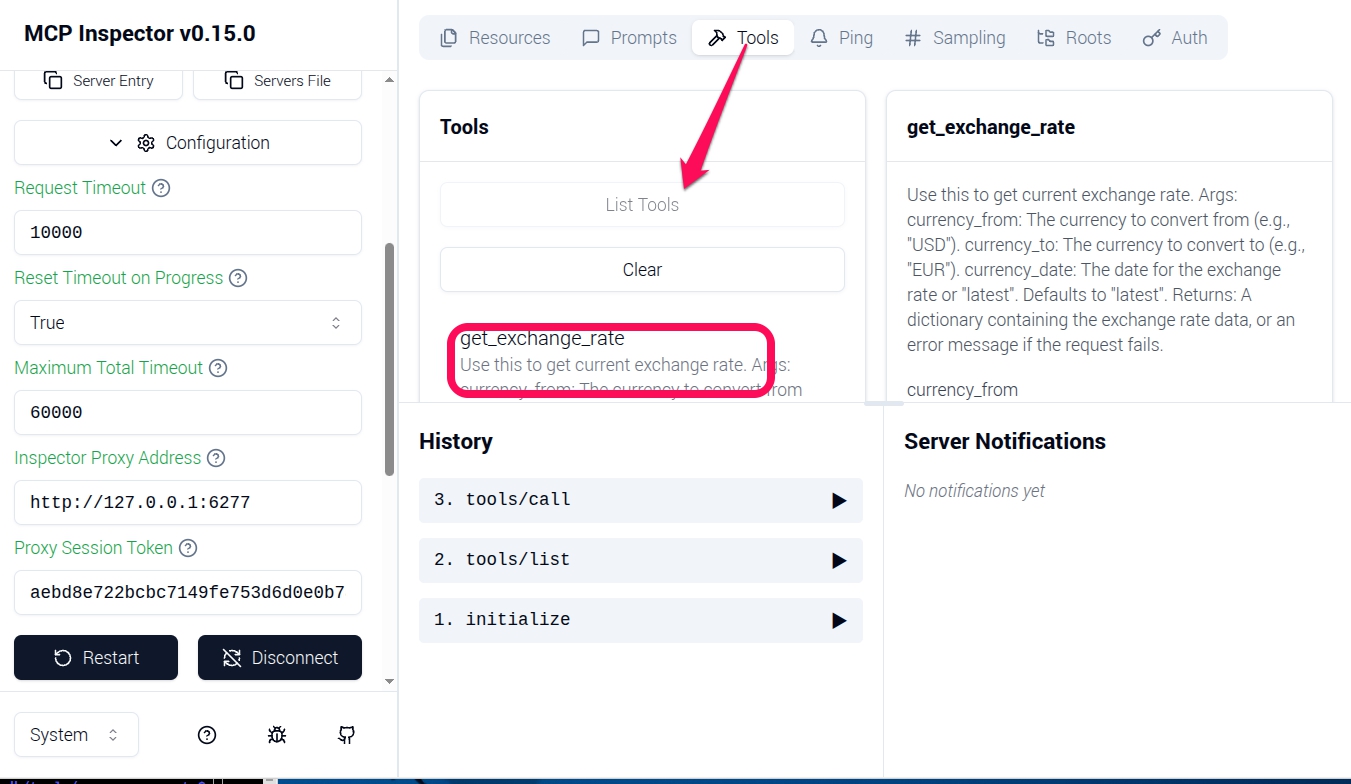This screenshot has height=784, width=1351.
Task: Collapse the Configuration section
Action: 188,143
